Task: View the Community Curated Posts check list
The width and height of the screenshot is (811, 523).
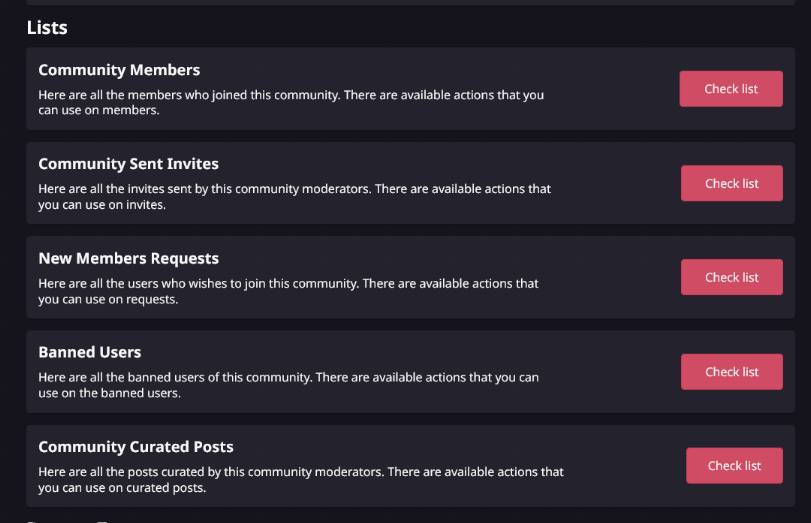Action: click(734, 466)
